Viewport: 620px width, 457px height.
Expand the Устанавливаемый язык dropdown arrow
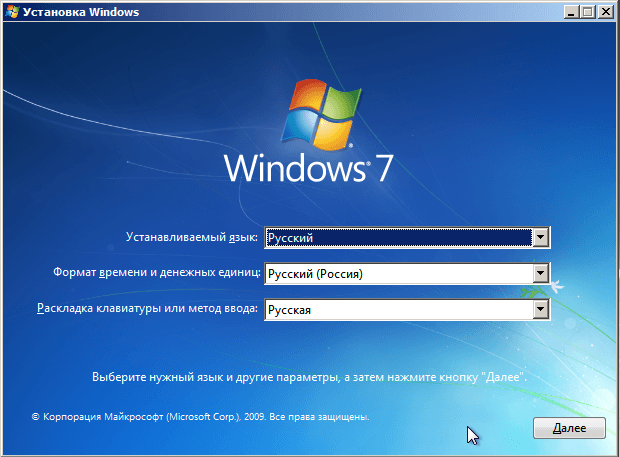[541, 237]
